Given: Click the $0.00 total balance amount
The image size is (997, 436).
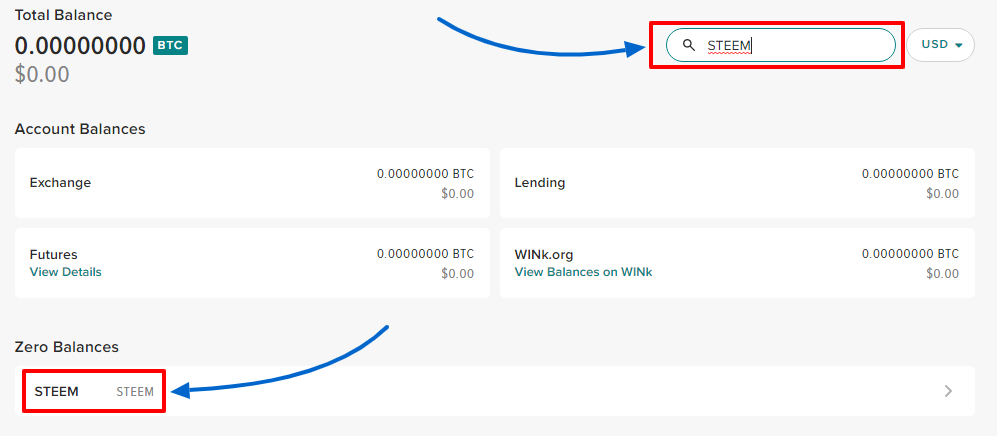Looking at the screenshot, I should tap(42, 74).
